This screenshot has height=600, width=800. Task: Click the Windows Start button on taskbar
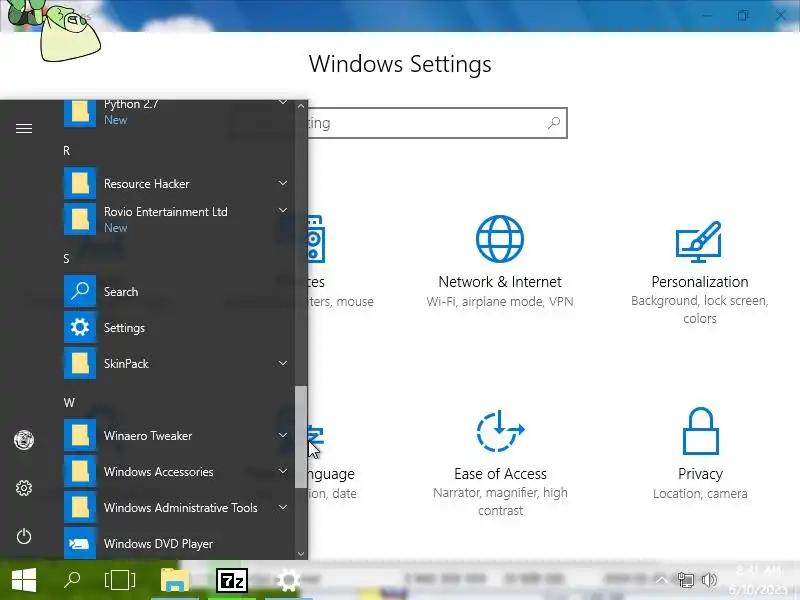24,580
